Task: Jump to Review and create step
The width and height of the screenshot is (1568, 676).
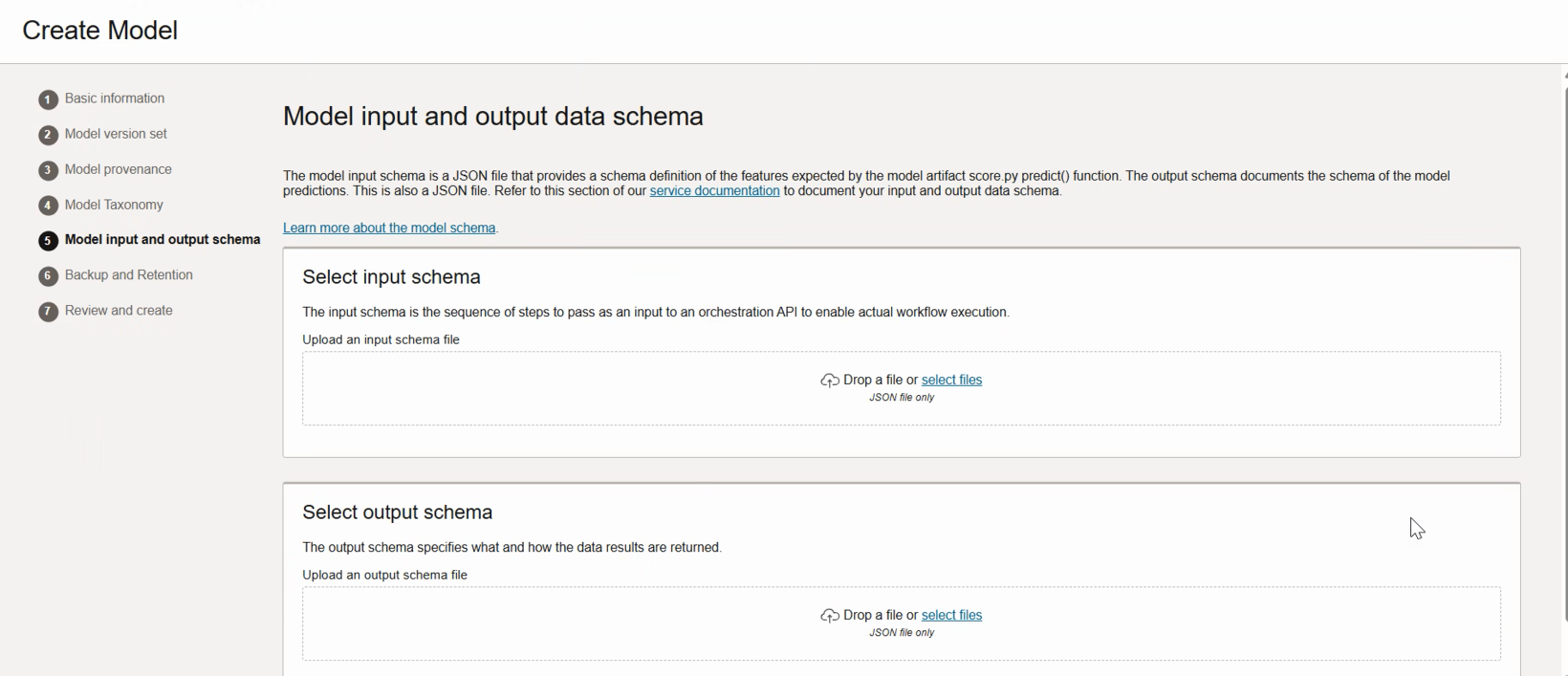Action: tap(119, 311)
